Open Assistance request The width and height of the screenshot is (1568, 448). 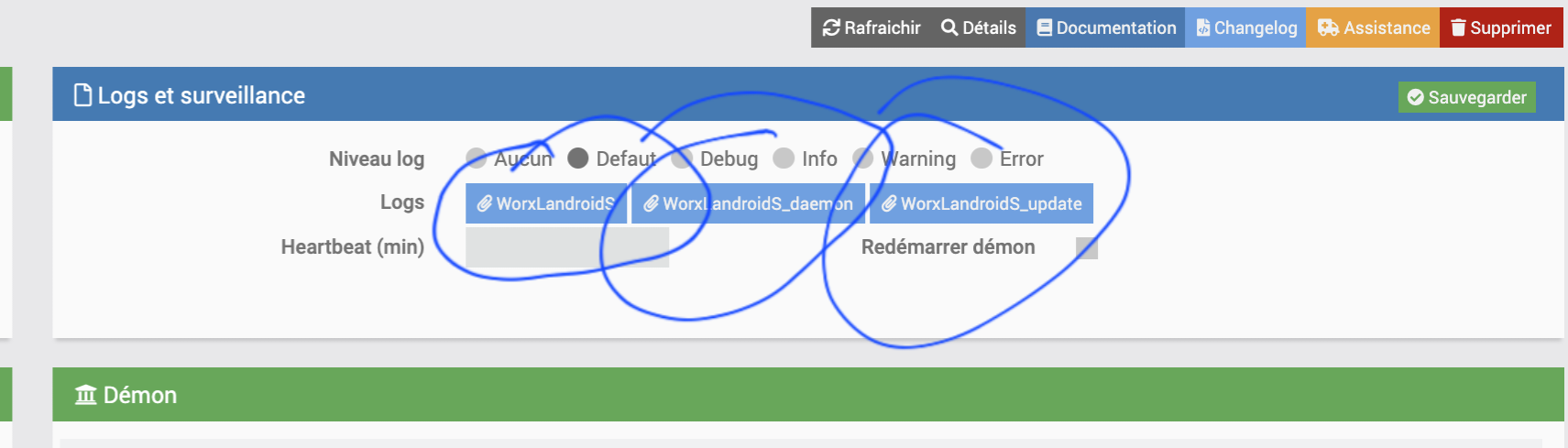tap(1373, 27)
